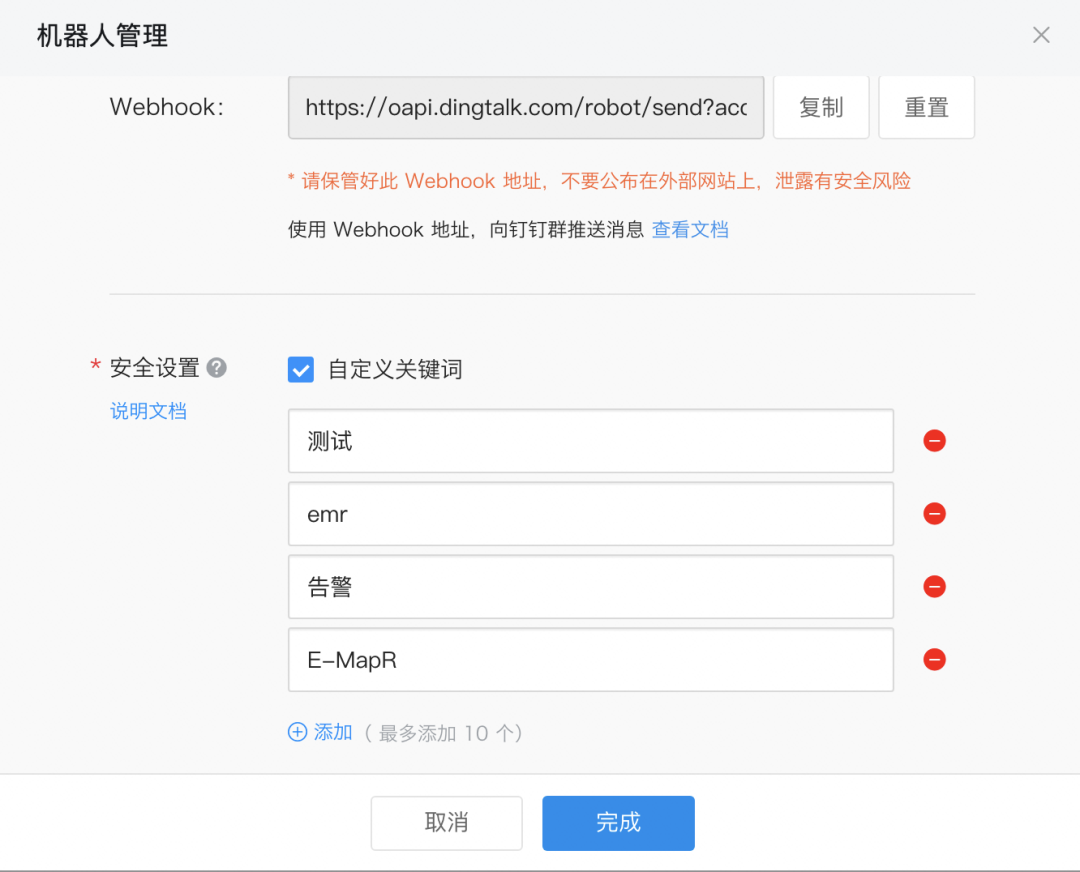
Task: Delete the E-MapR keyword using minus icon
Action: (934, 660)
